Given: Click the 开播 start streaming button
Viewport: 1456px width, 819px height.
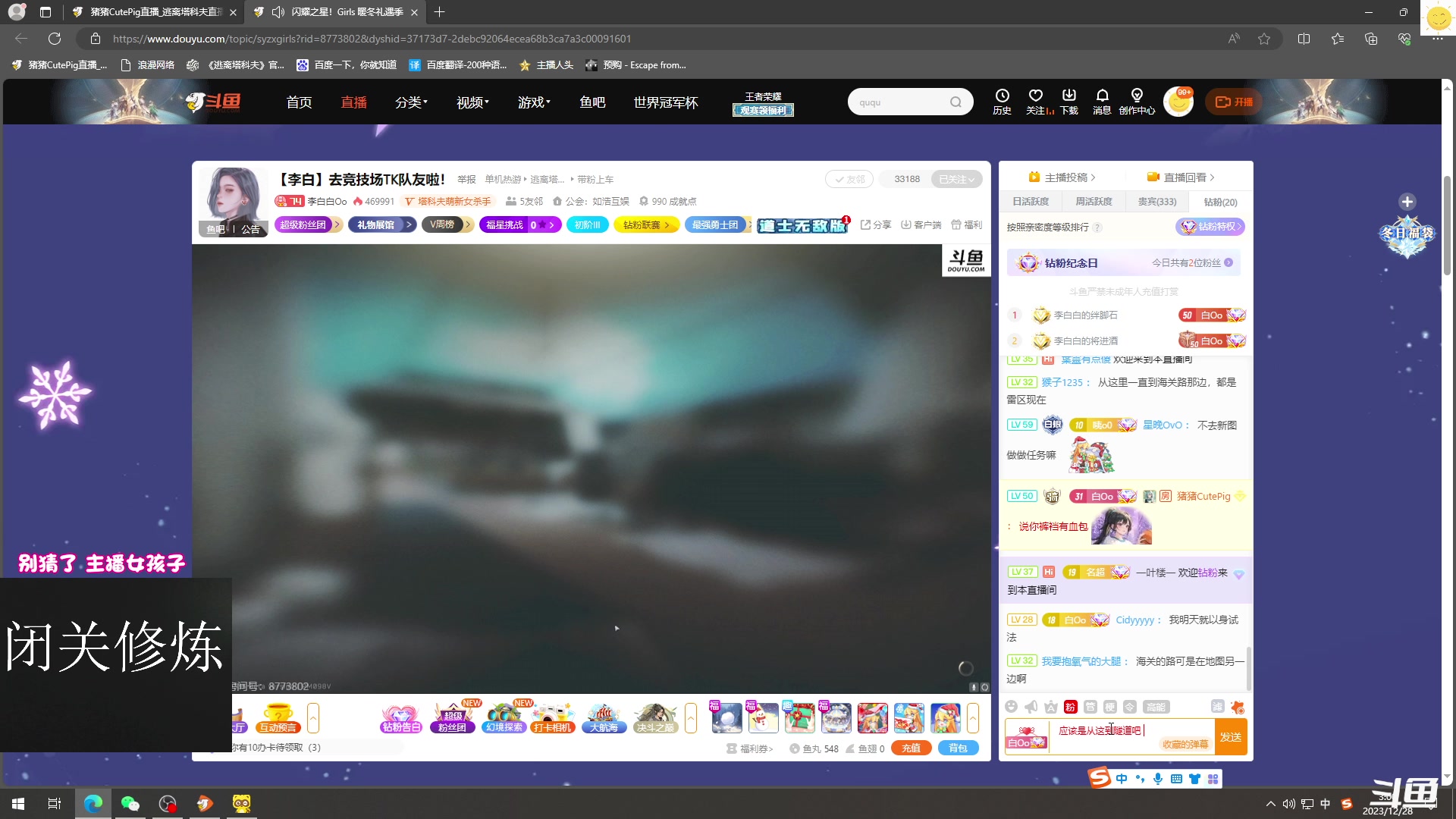Looking at the screenshot, I should [x=1234, y=102].
